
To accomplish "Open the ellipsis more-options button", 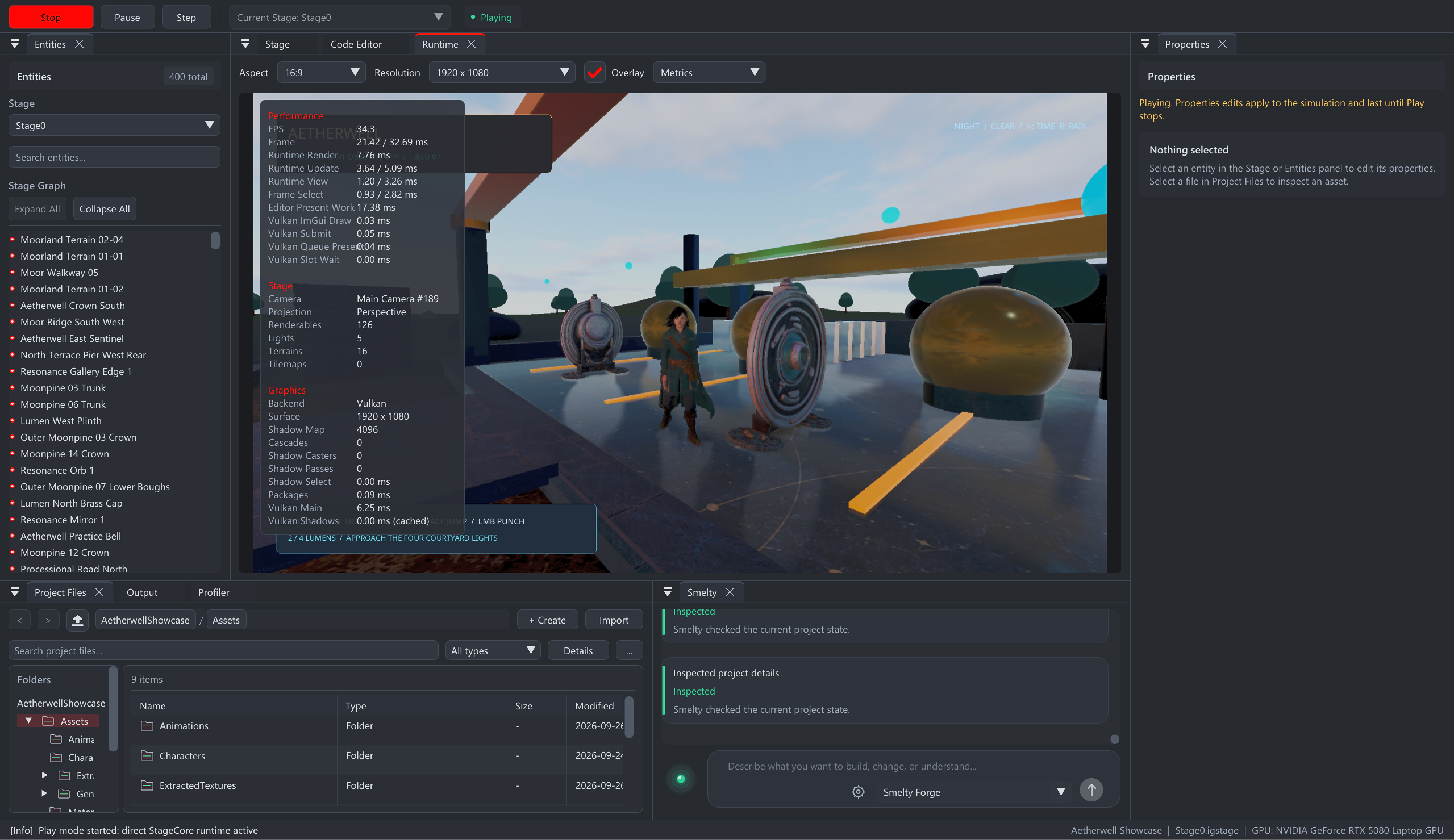I will click(x=630, y=651).
